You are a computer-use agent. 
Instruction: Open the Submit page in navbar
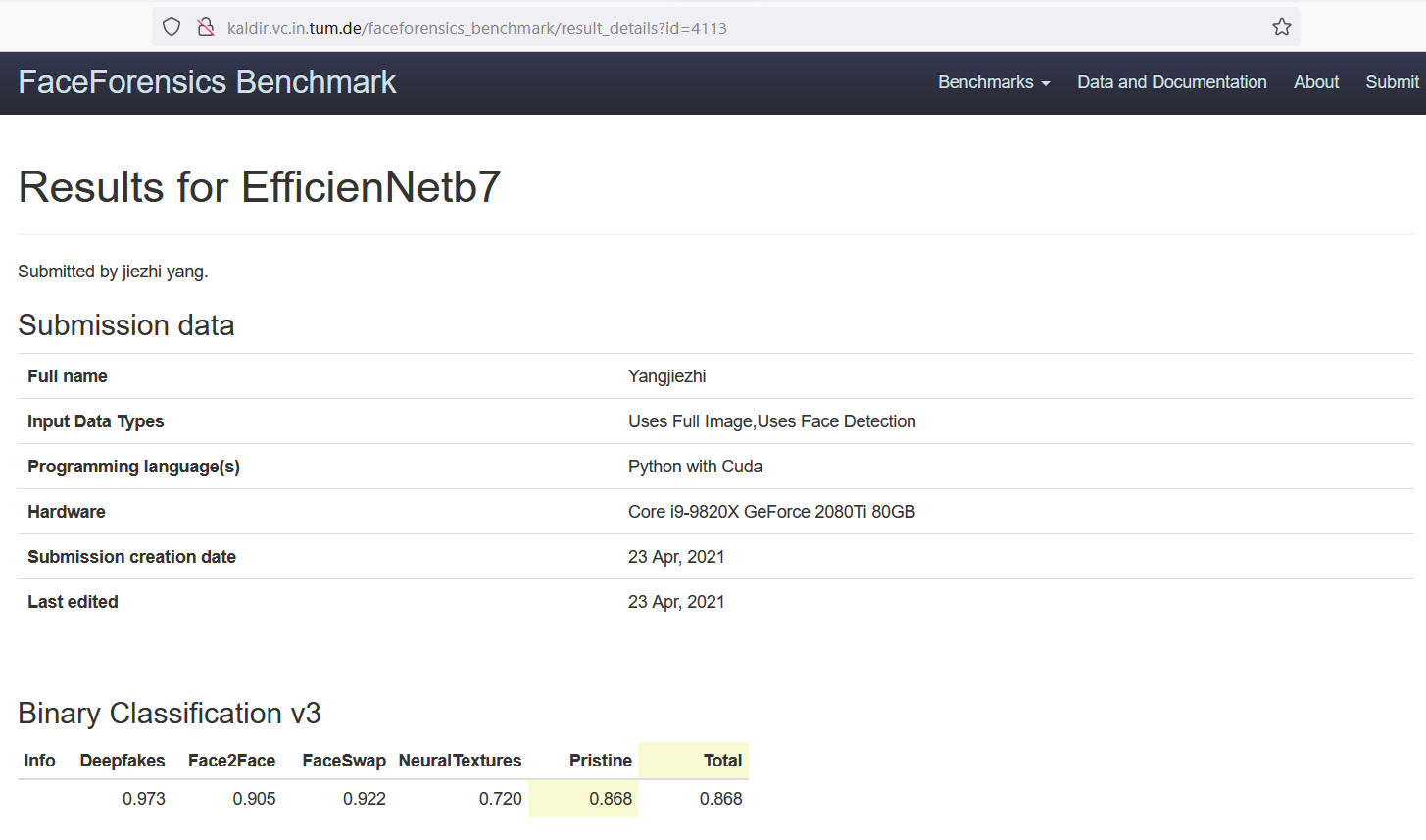point(1392,82)
